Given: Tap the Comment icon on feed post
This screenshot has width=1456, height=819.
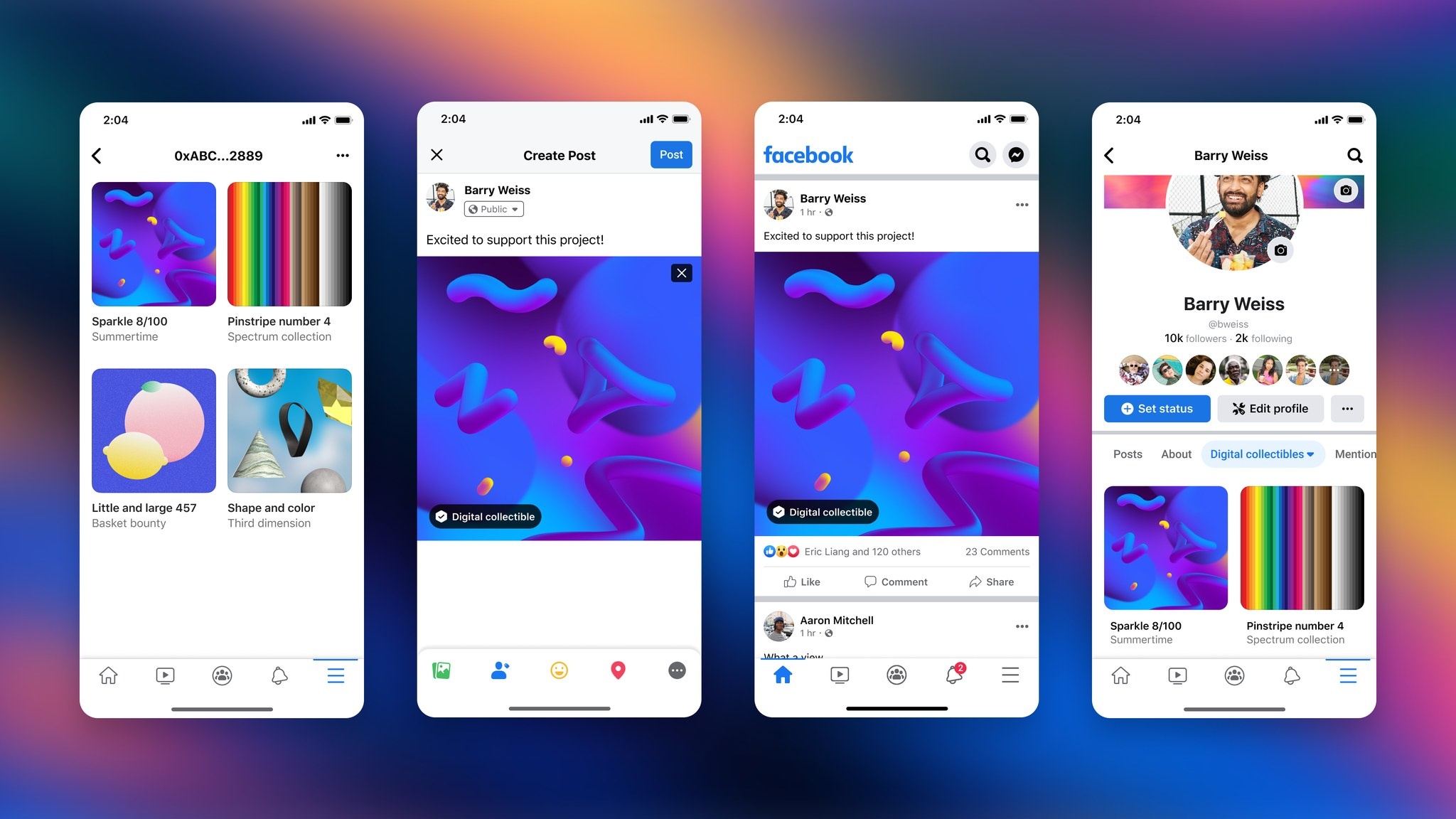Looking at the screenshot, I should 894,580.
